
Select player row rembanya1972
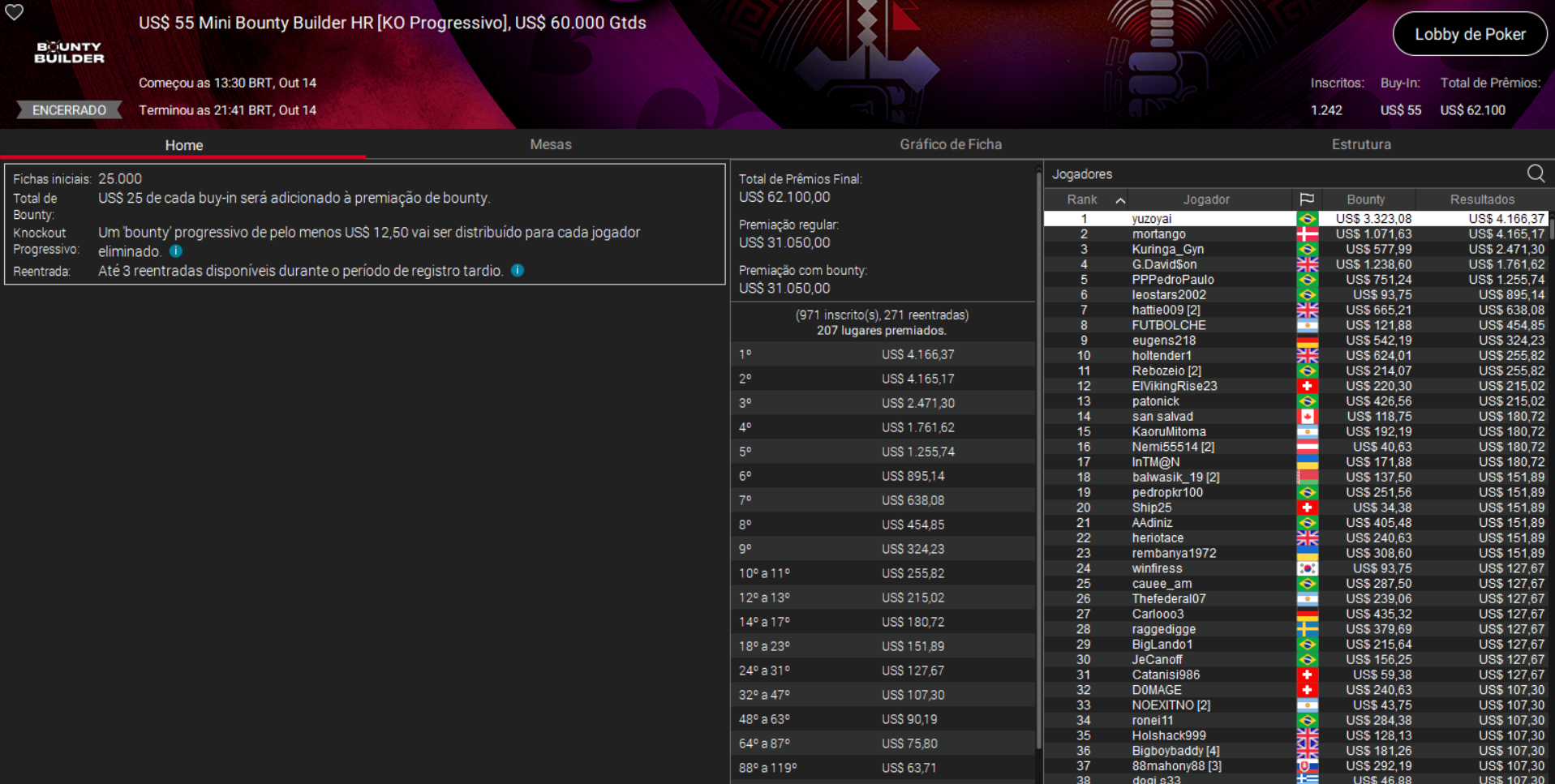(1295, 553)
